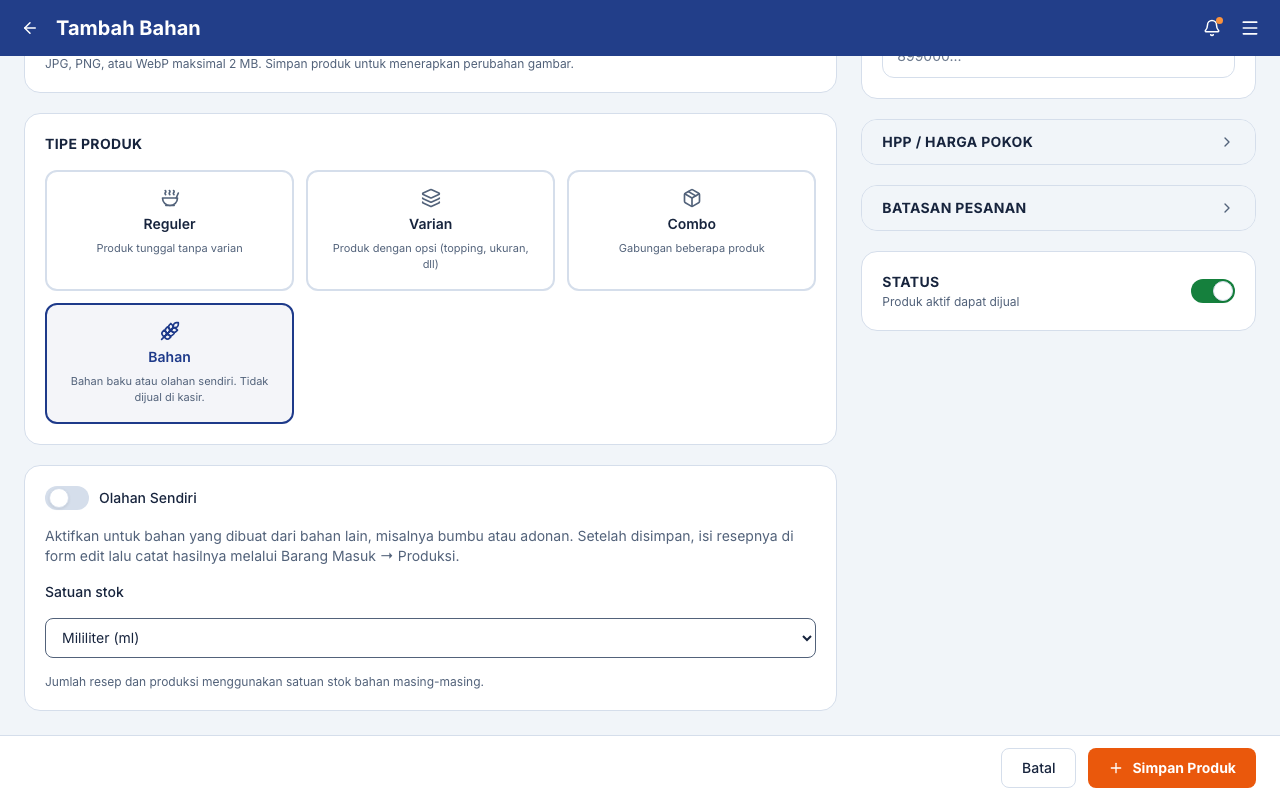Save with the Simpan Produk button
Viewport: 1280px width, 800px height.
click(x=1172, y=768)
